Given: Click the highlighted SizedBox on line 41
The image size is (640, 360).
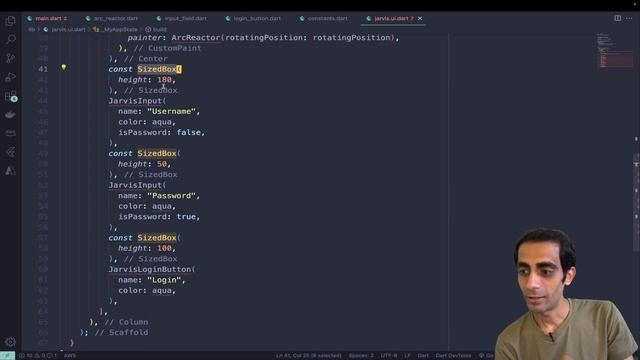Looking at the screenshot, I should click(157, 69).
